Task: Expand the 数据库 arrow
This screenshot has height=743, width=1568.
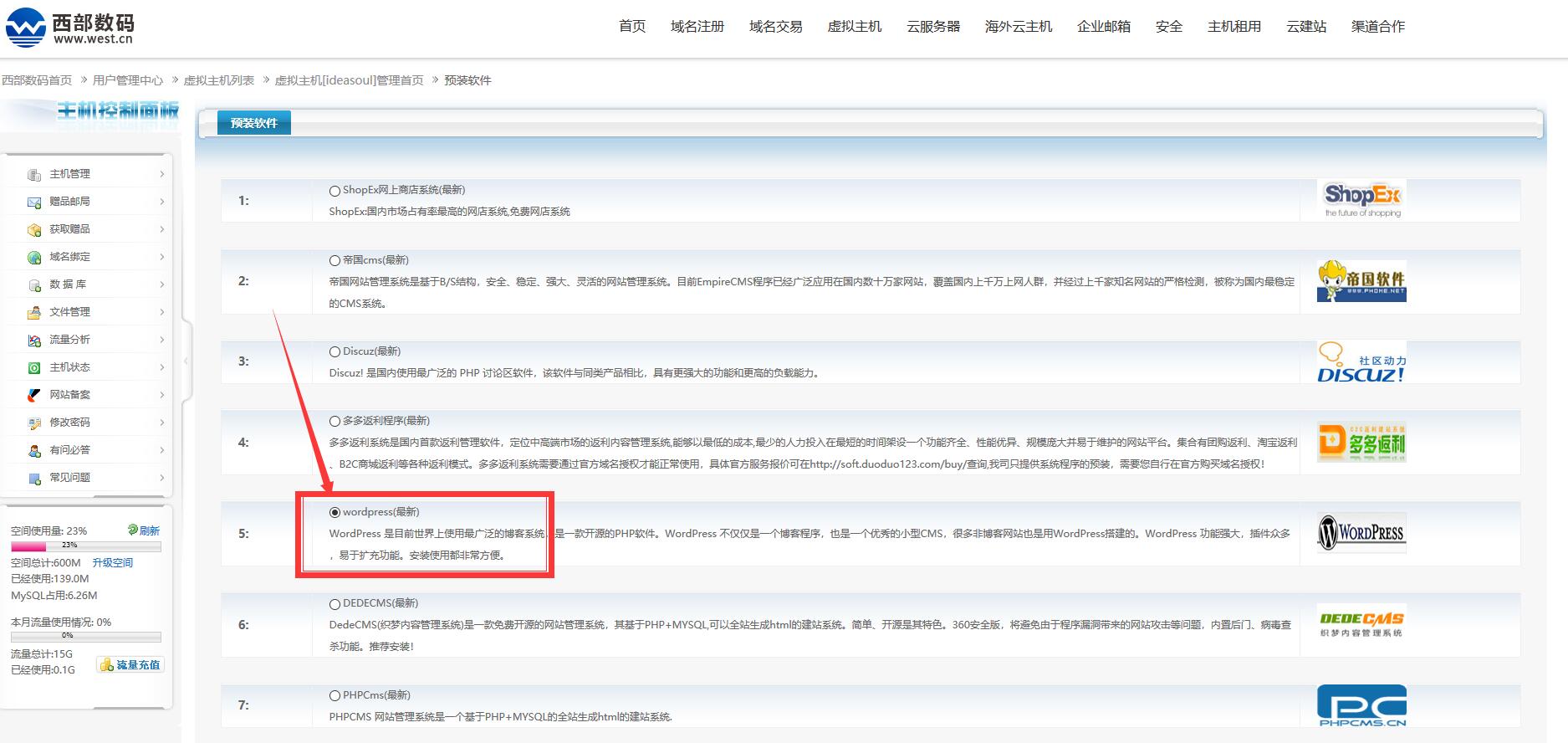Action: click(161, 284)
